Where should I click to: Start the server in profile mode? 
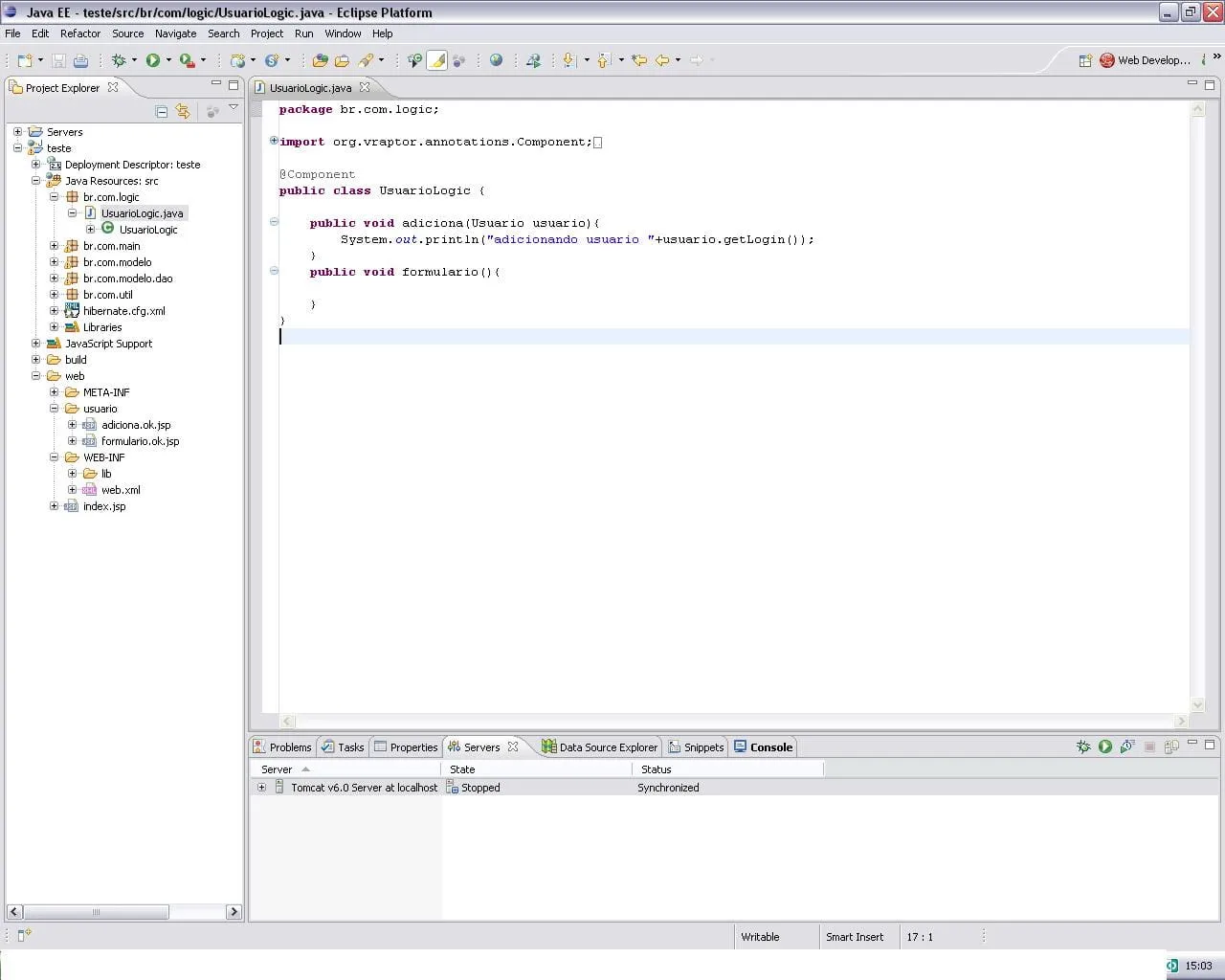pyautogui.click(x=1127, y=746)
